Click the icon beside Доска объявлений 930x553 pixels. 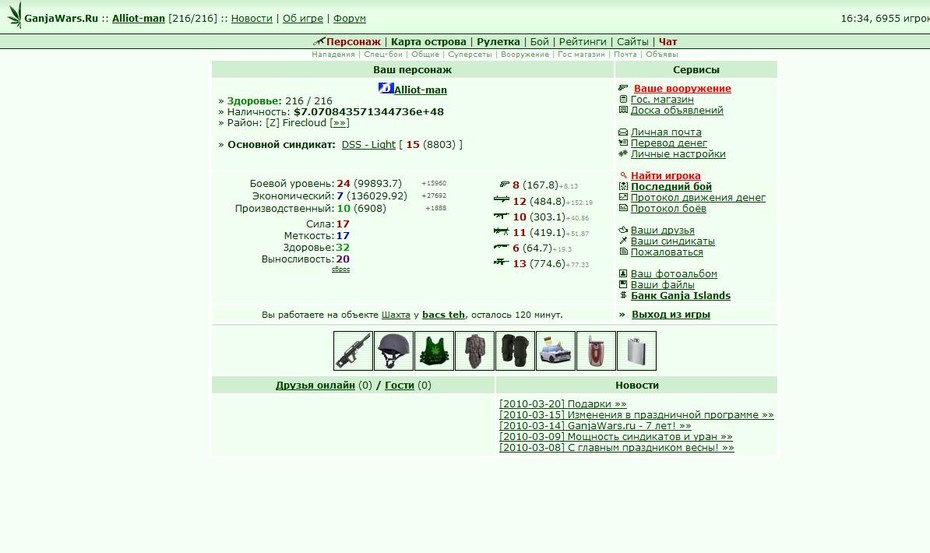(623, 110)
